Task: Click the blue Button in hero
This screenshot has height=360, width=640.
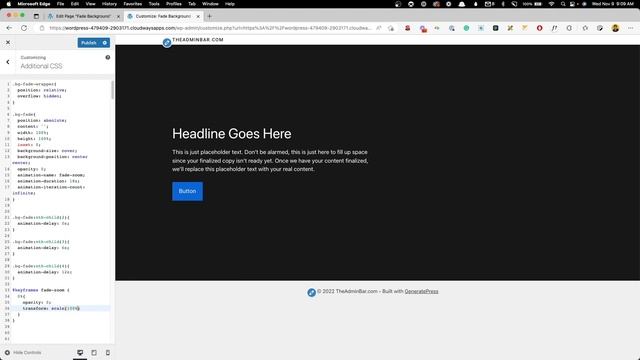Action: (x=187, y=191)
